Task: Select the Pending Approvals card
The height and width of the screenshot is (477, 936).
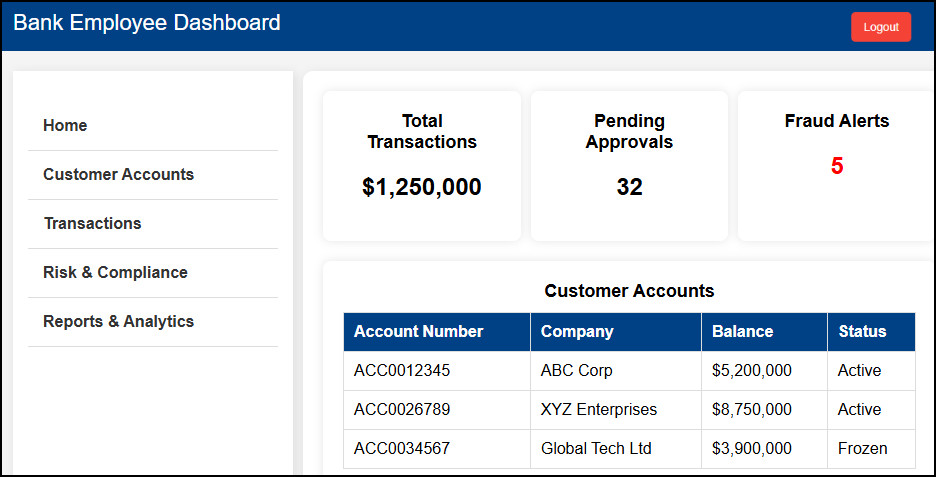Action: tap(629, 165)
